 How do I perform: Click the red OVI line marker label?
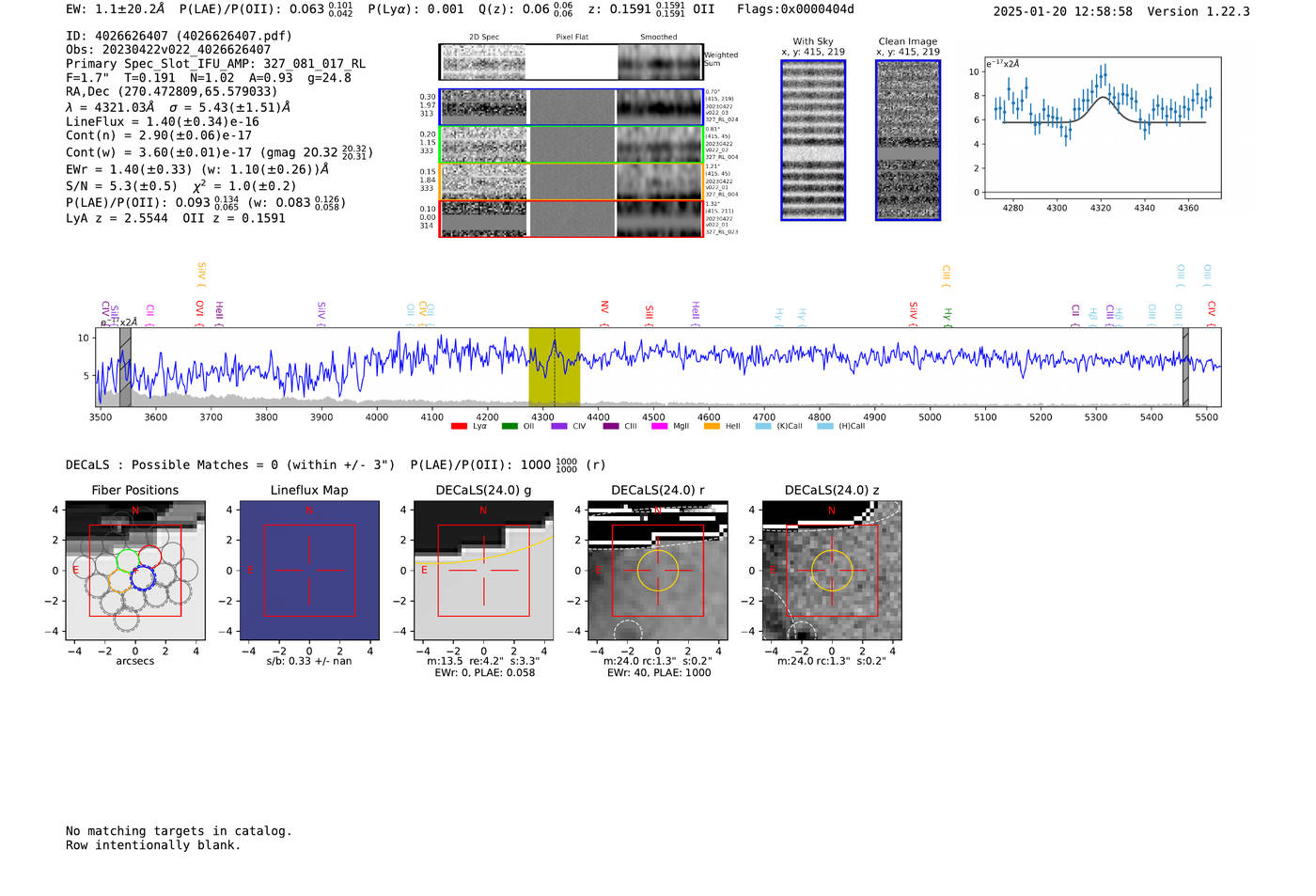(199, 312)
